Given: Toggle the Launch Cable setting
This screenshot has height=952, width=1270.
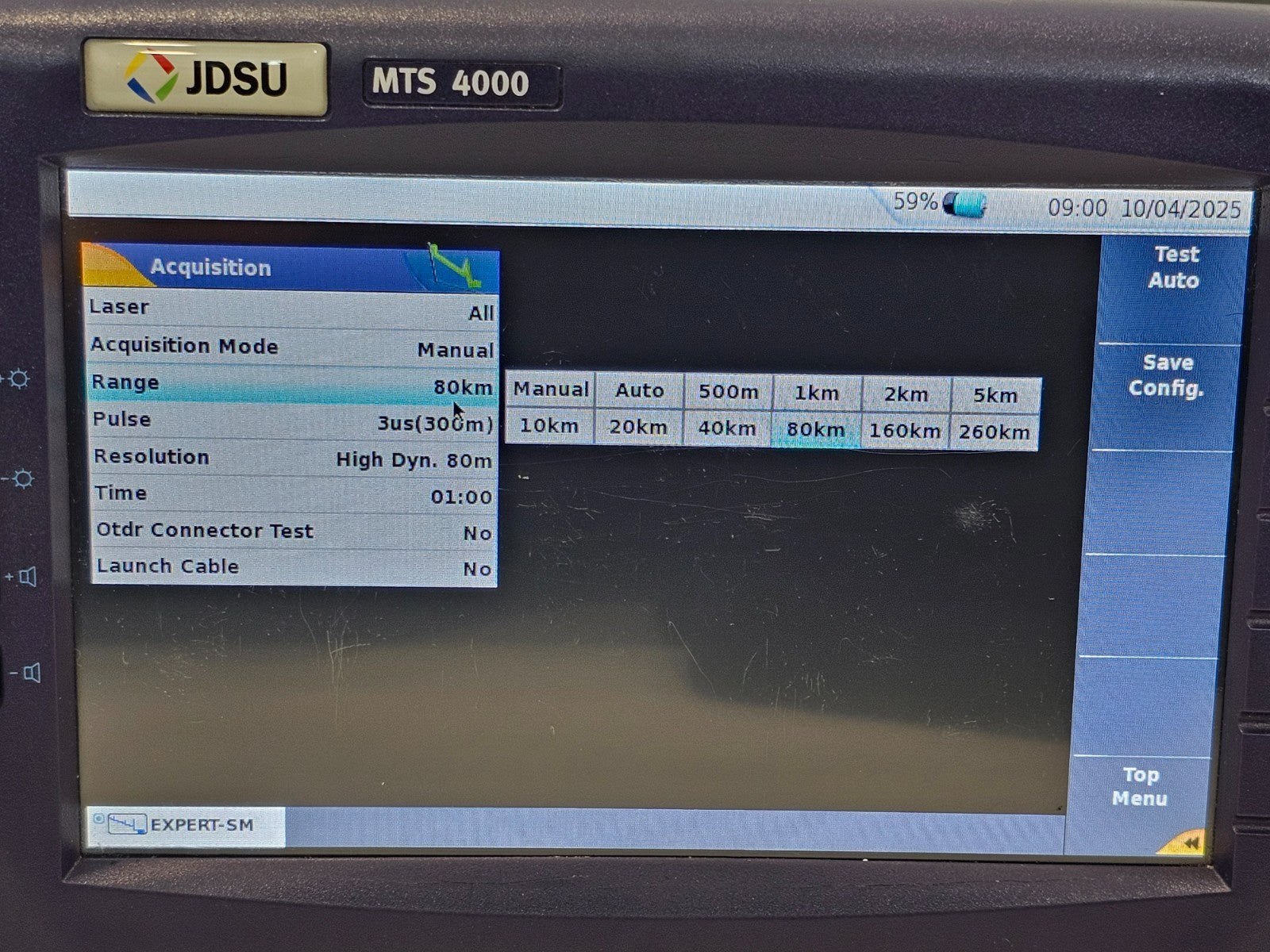Looking at the screenshot, I should pyautogui.click(x=294, y=567).
